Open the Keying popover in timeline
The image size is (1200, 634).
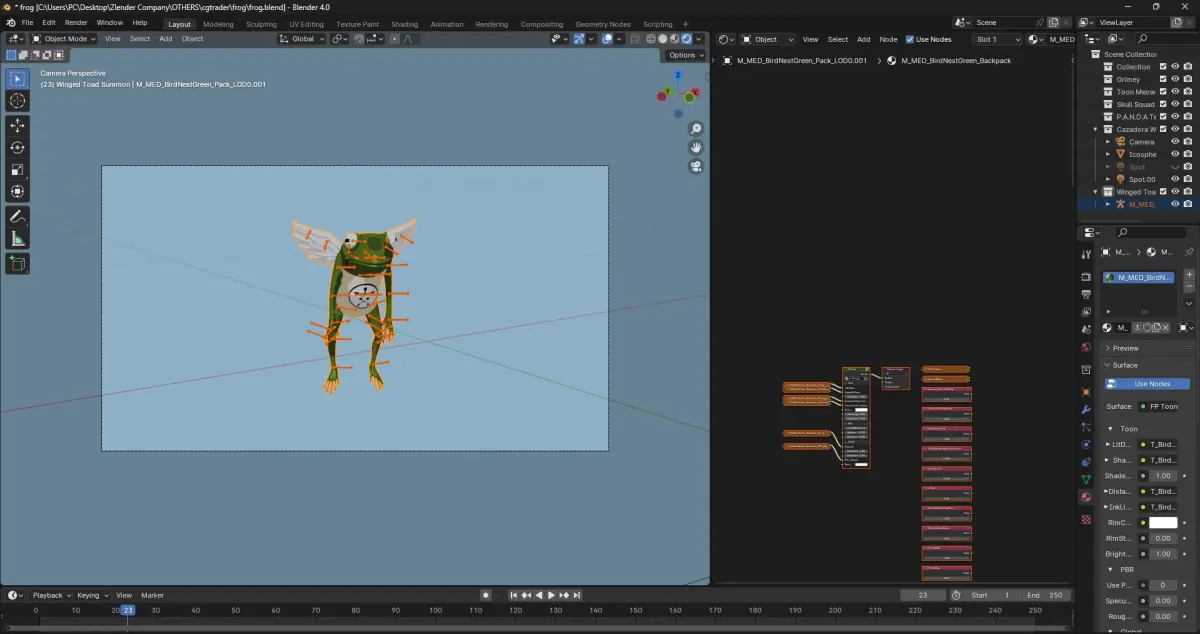coord(91,595)
